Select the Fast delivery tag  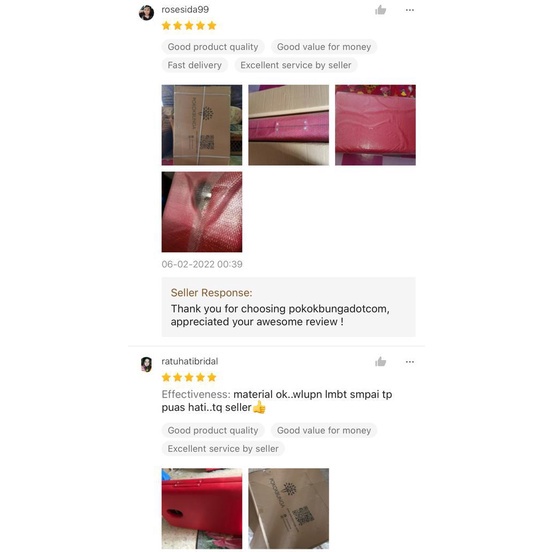[x=194, y=65]
